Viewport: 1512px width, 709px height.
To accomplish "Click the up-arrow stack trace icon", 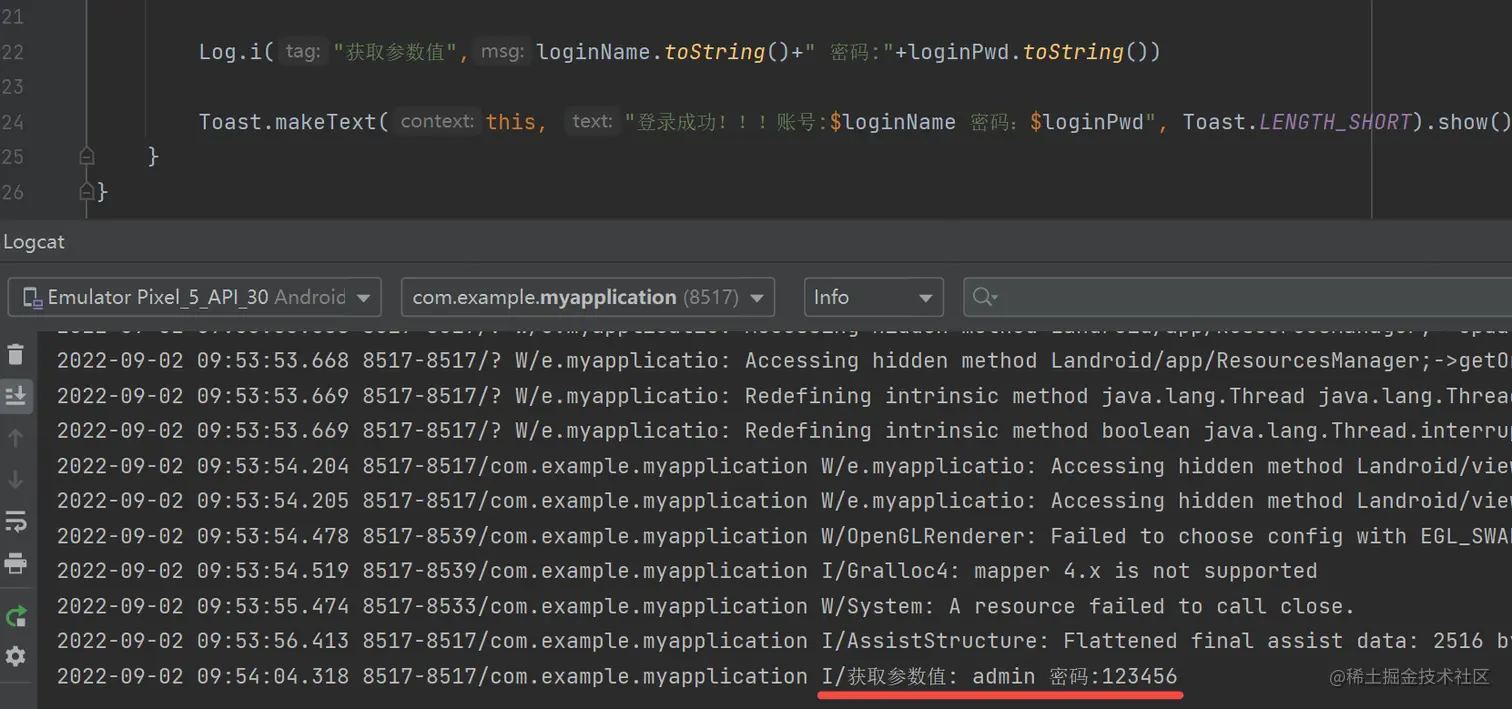I will tap(16, 438).
